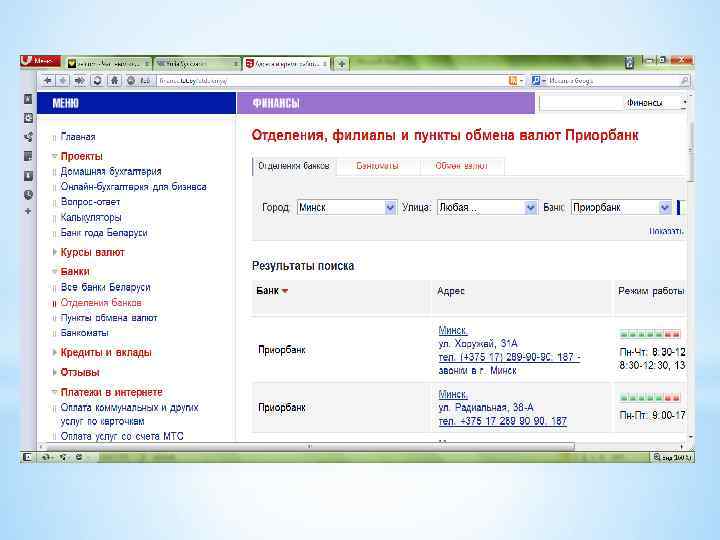
Task: Add a new tab with the plus button
Action: pyautogui.click(x=341, y=64)
